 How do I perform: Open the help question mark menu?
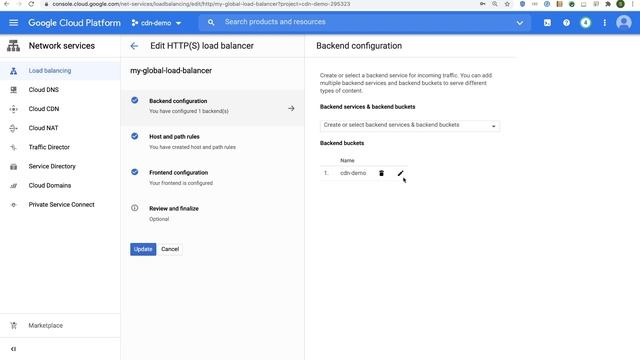click(566, 23)
